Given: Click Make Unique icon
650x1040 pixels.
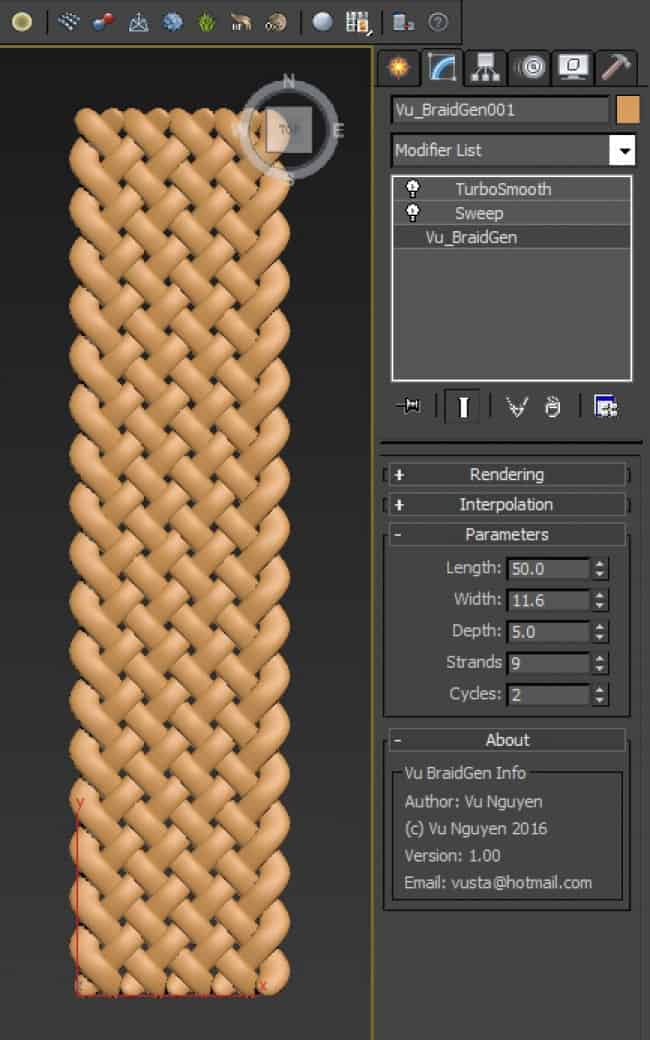Looking at the screenshot, I should point(516,406).
